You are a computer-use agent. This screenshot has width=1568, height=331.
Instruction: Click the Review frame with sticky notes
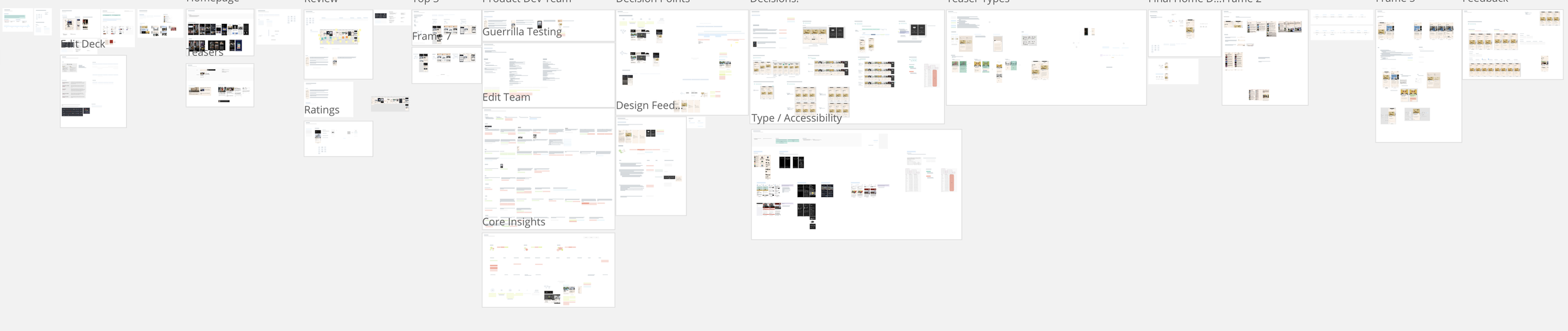click(339, 44)
